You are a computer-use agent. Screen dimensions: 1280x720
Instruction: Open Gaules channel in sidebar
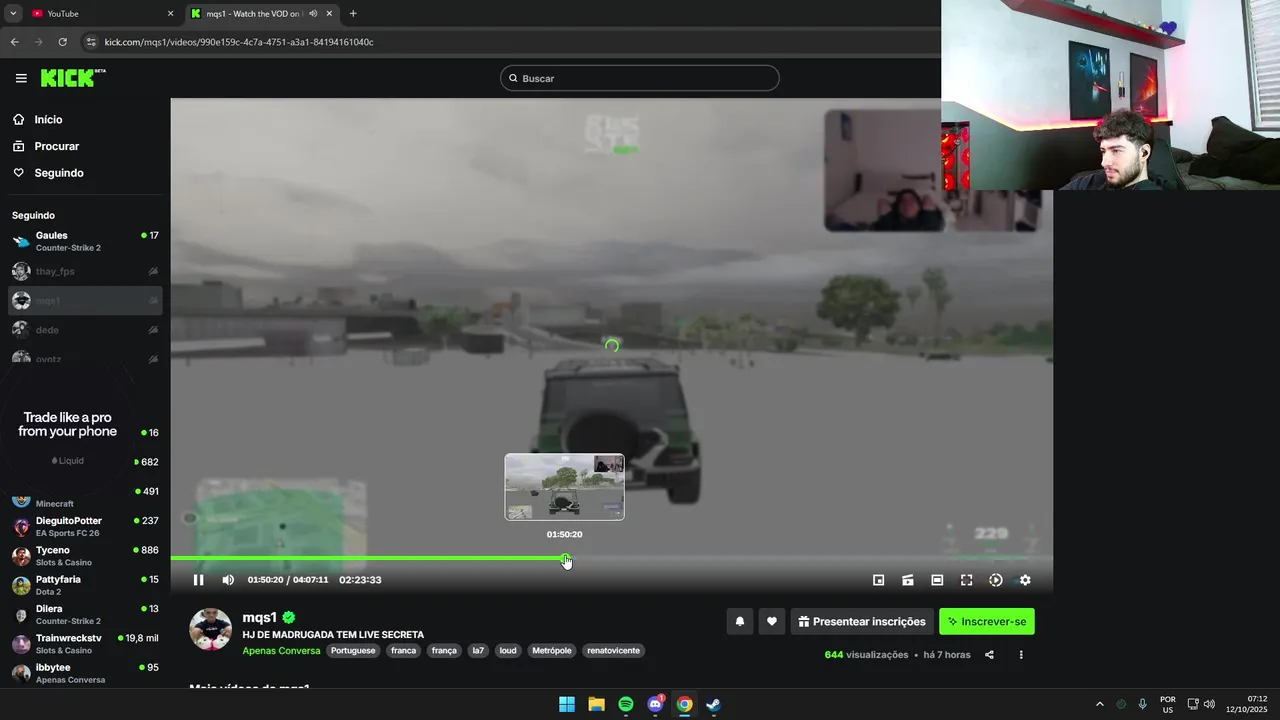pos(85,241)
